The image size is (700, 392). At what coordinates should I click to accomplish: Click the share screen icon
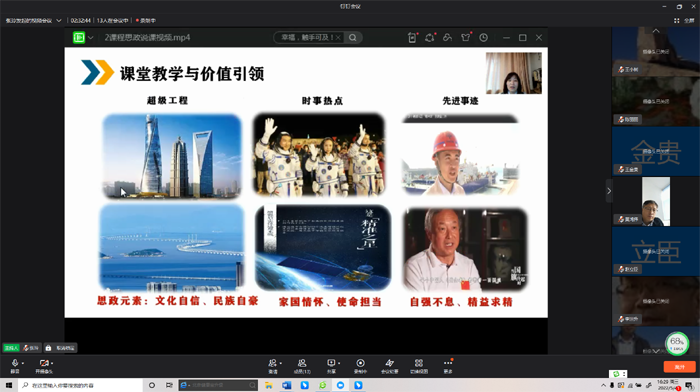[331, 366]
